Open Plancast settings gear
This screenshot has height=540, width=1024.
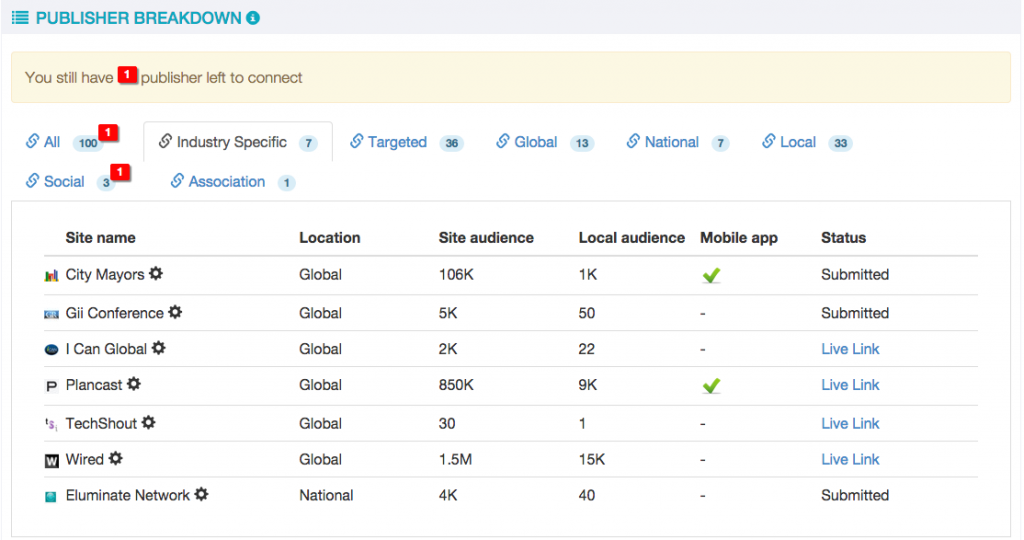coord(134,383)
